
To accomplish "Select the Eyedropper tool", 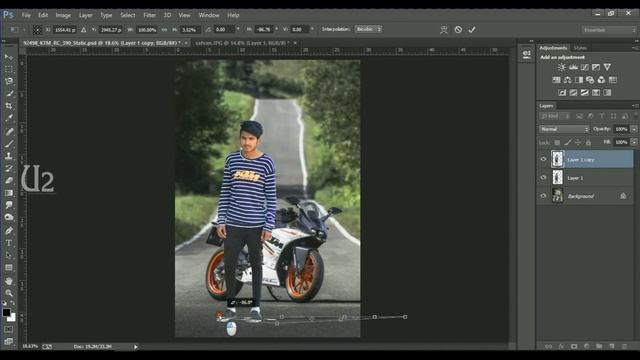I will (9, 118).
